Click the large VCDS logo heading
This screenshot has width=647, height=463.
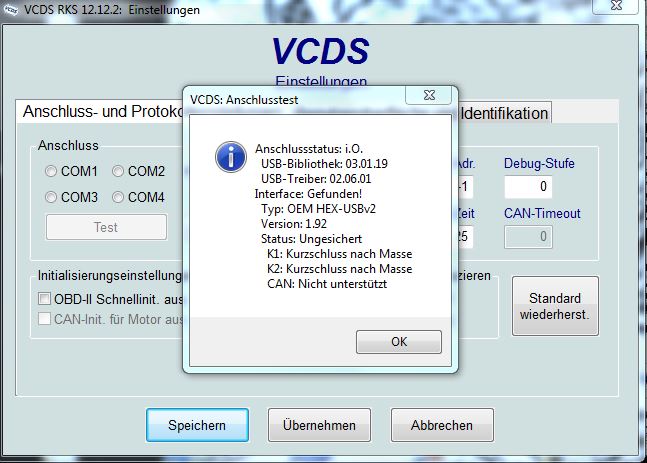coord(321,51)
